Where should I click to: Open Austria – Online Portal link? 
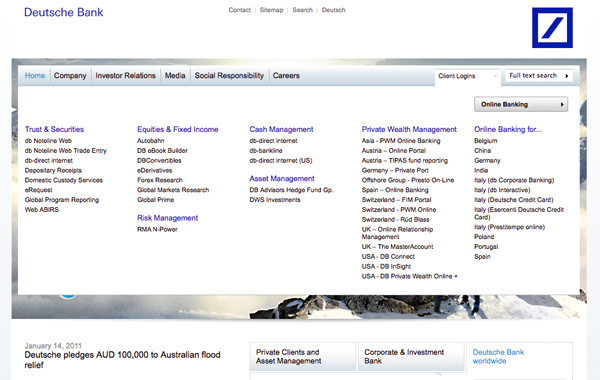394,151
